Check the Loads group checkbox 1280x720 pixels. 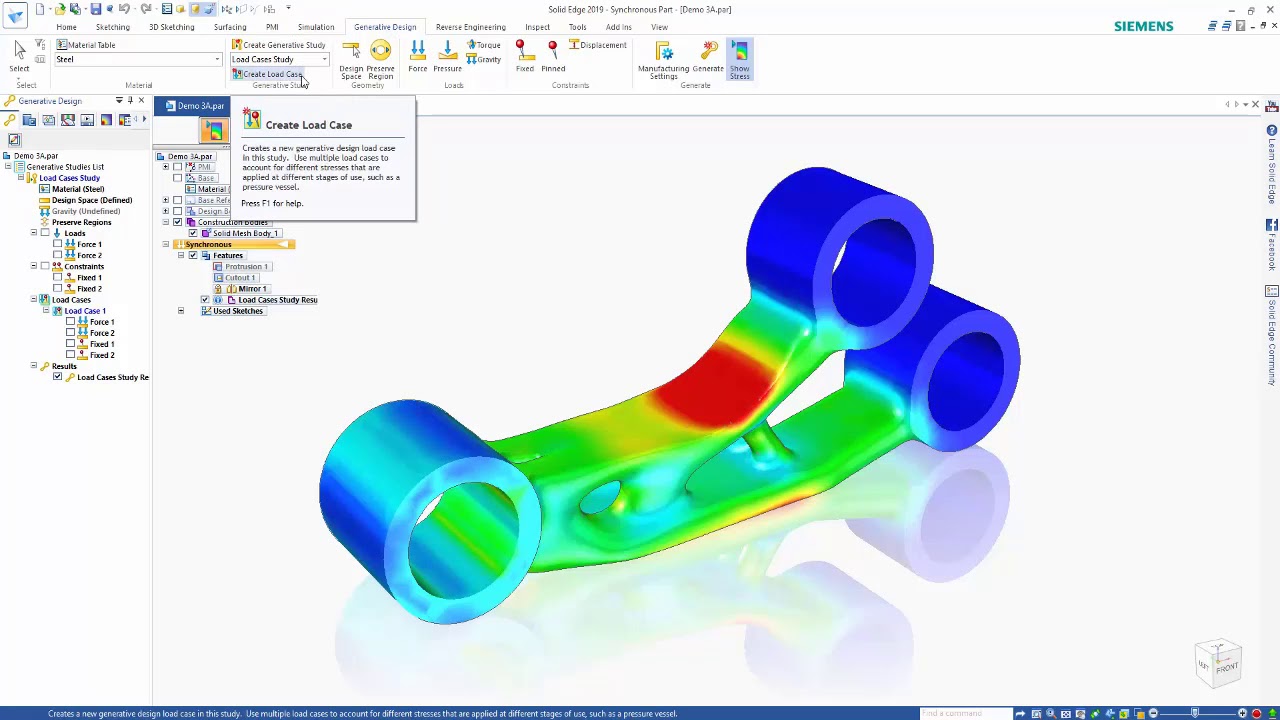[x=45, y=233]
